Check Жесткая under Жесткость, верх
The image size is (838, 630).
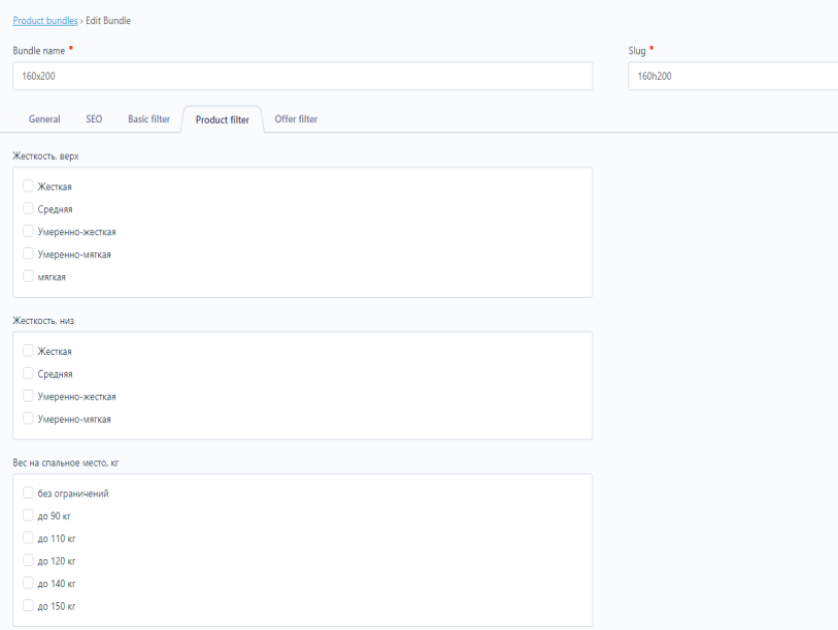[28, 186]
